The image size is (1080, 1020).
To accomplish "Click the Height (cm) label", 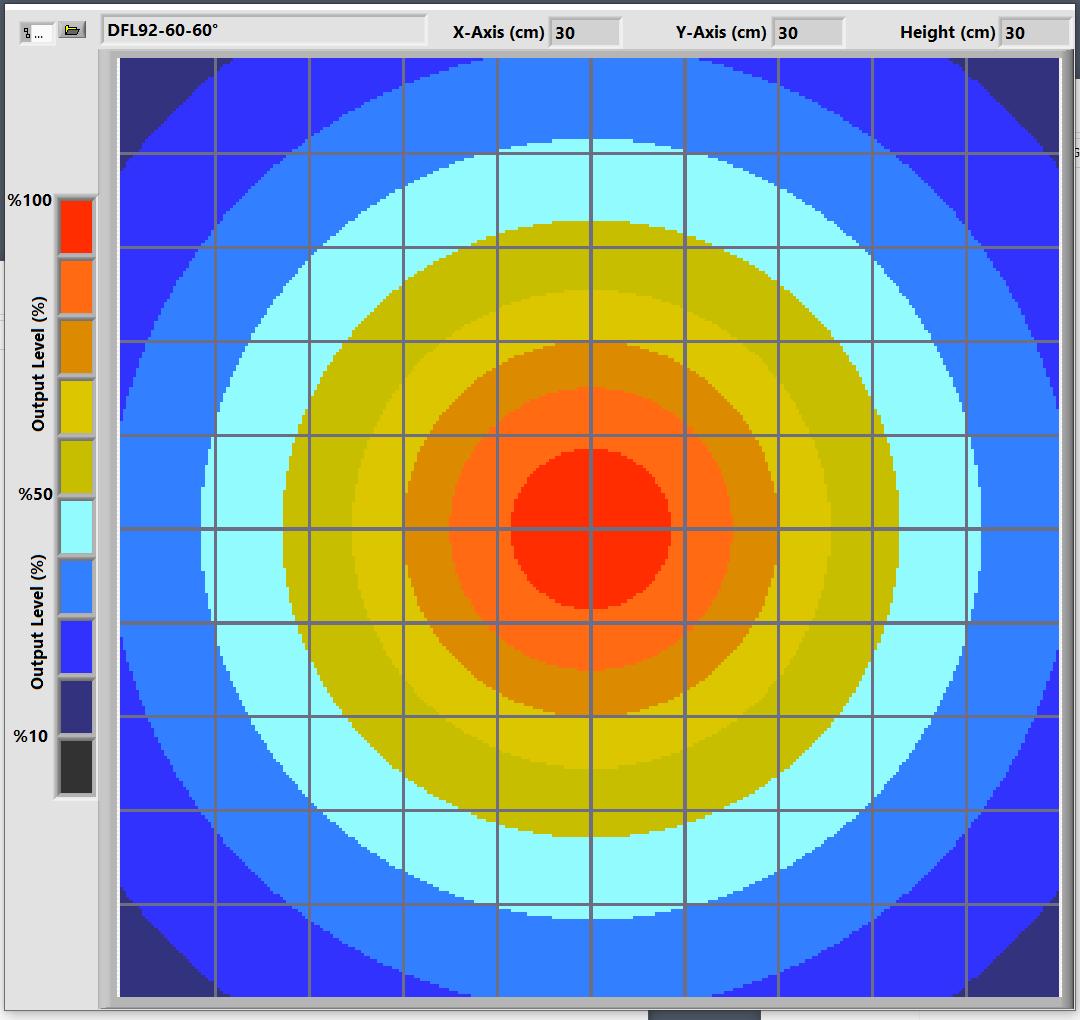I will pos(948,32).
